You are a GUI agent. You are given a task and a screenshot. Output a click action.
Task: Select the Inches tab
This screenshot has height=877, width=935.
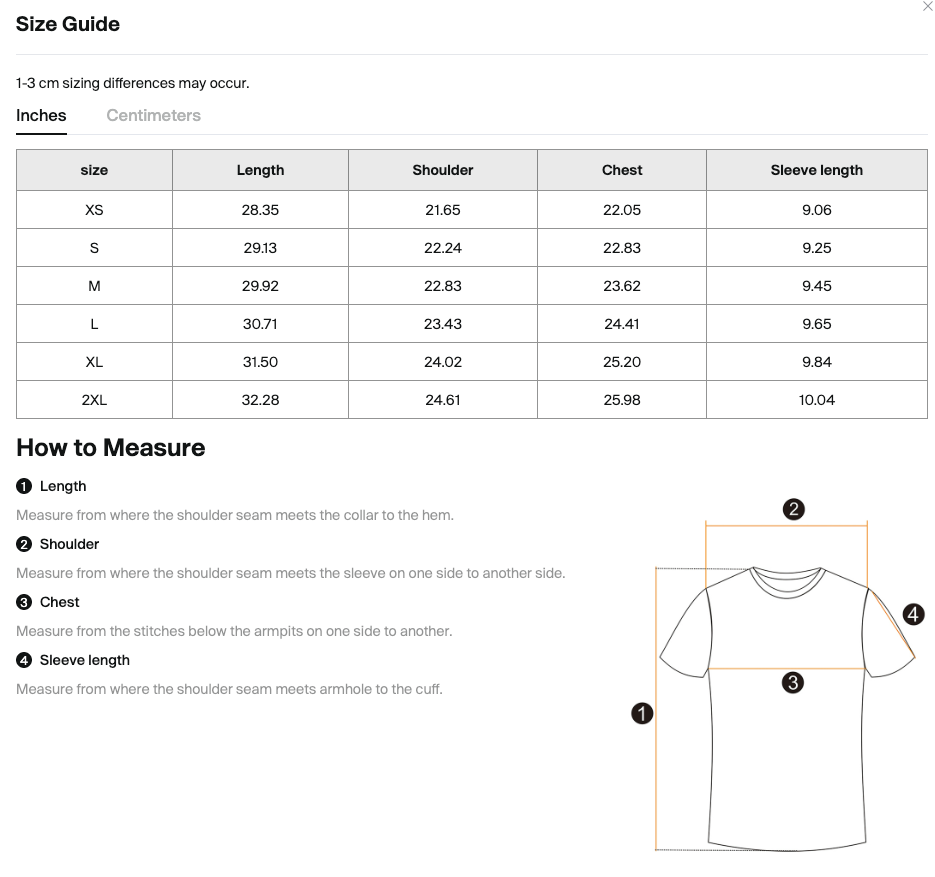(41, 115)
